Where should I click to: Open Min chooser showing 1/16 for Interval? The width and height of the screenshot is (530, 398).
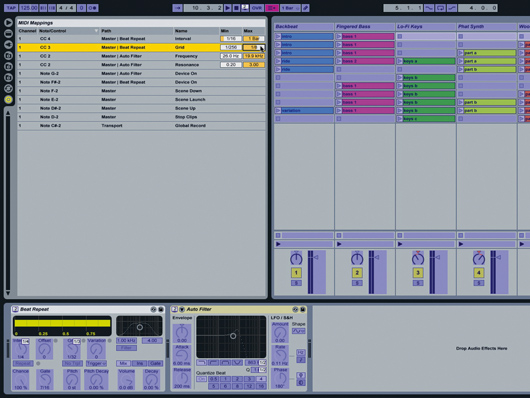[x=231, y=39]
